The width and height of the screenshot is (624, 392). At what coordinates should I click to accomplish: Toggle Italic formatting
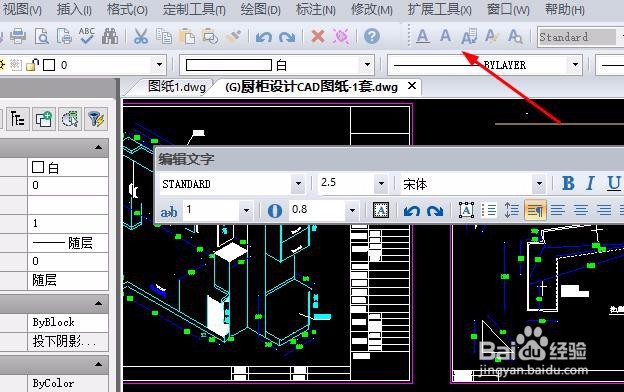[591, 183]
